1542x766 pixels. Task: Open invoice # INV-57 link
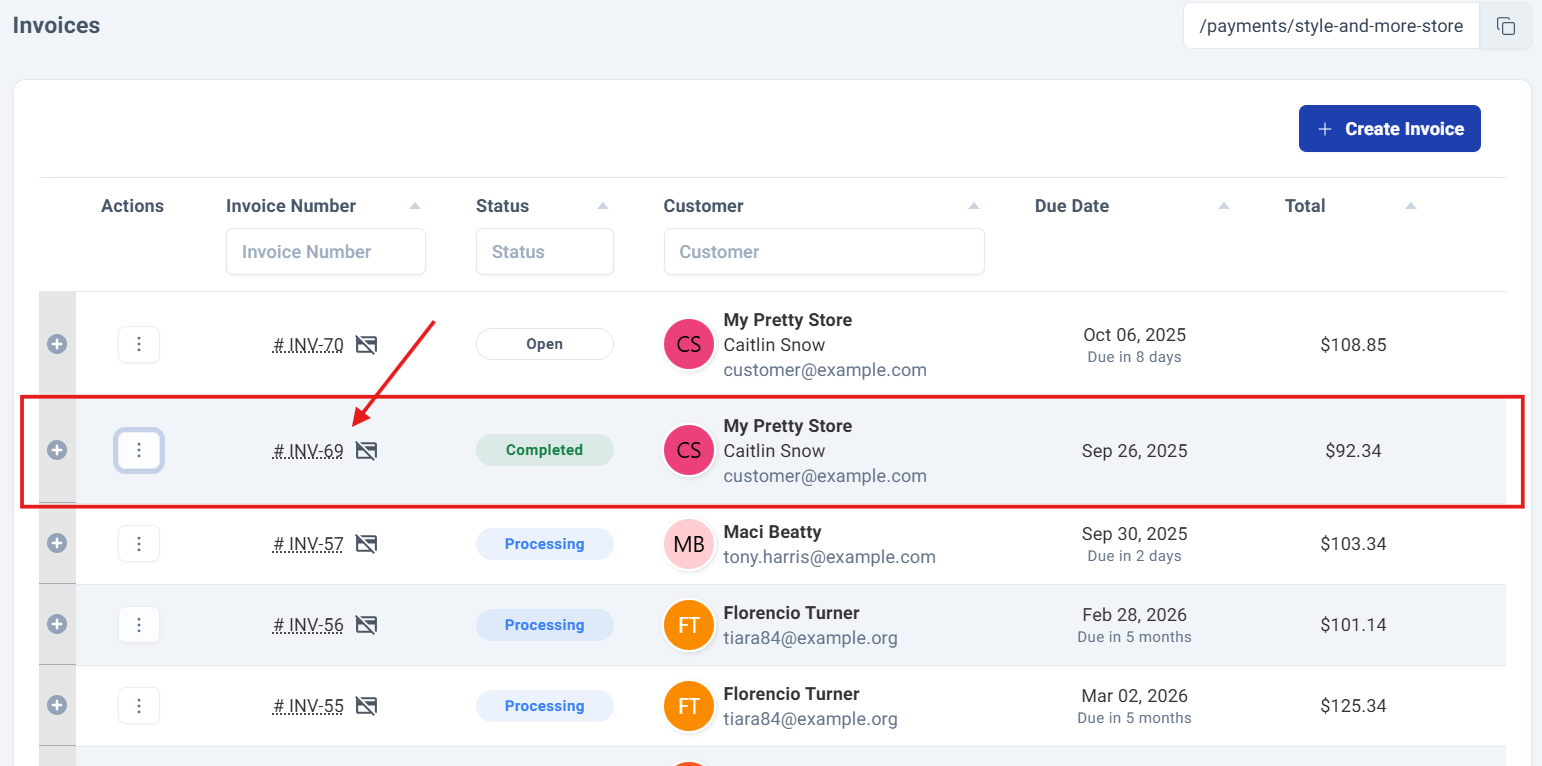pyautogui.click(x=308, y=544)
